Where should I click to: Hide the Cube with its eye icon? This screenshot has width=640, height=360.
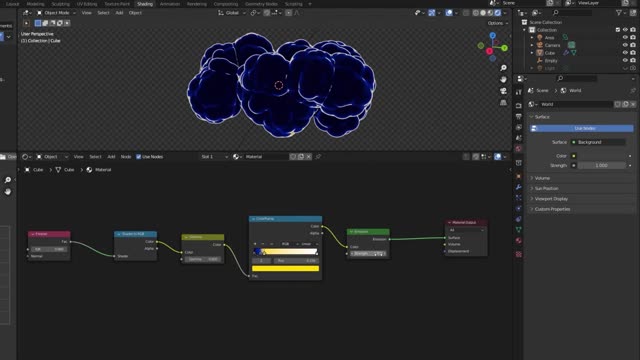(x=625, y=53)
